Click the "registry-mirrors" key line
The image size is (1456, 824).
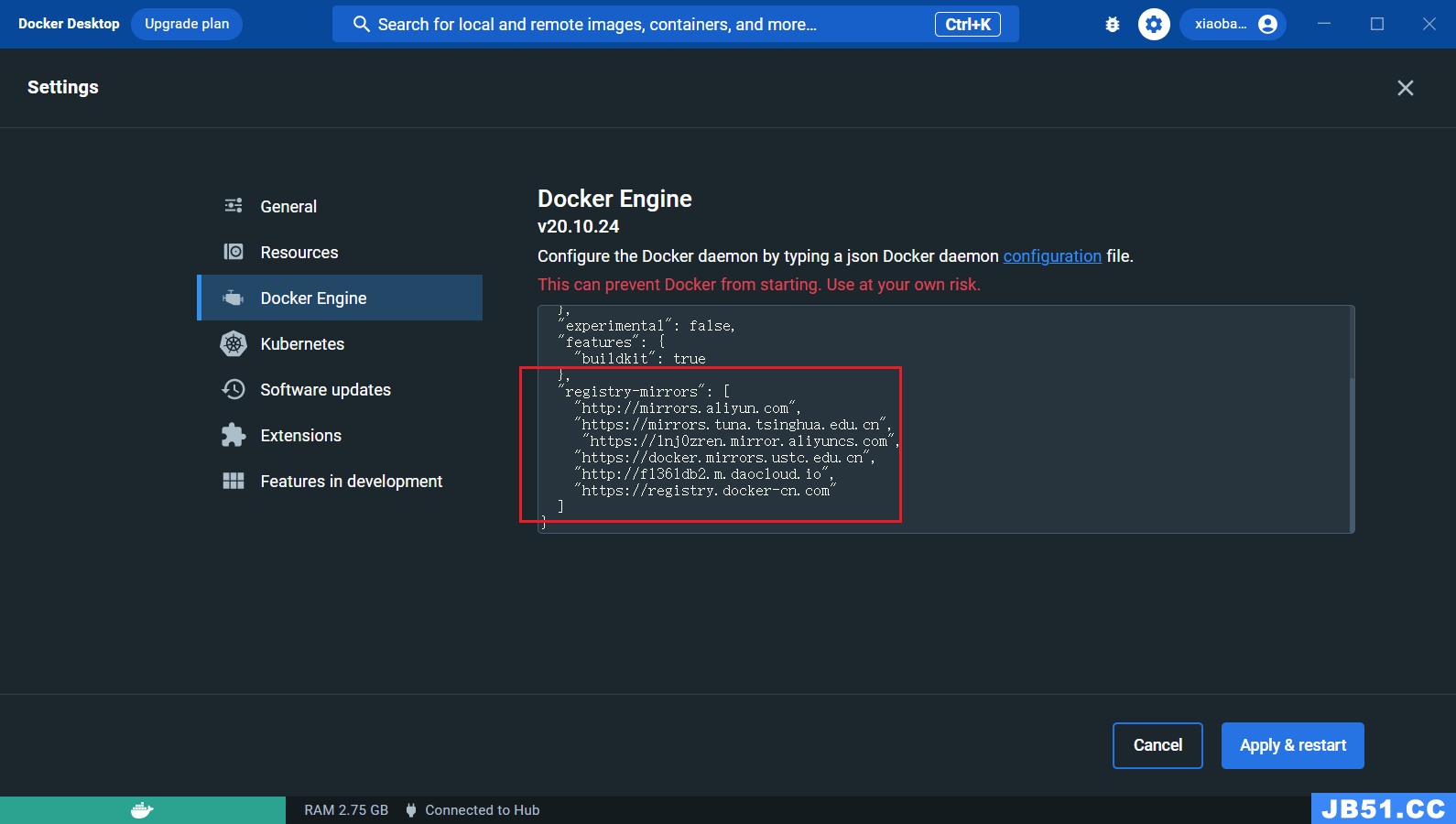pos(644,392)
